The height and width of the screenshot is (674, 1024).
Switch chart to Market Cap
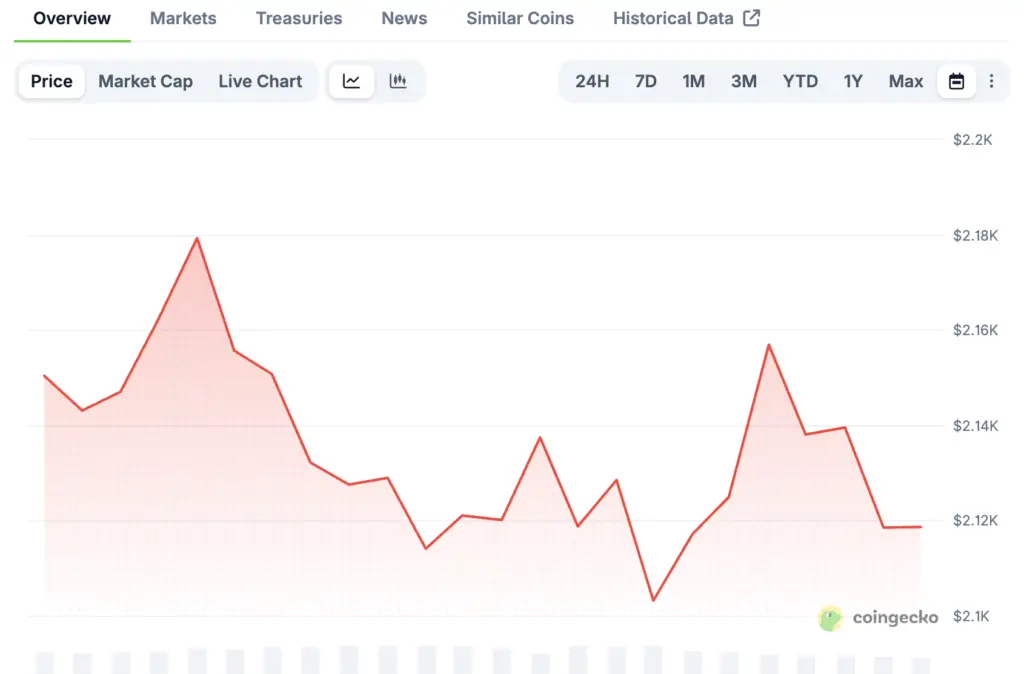pyautogui.click(x=145, y=81)
